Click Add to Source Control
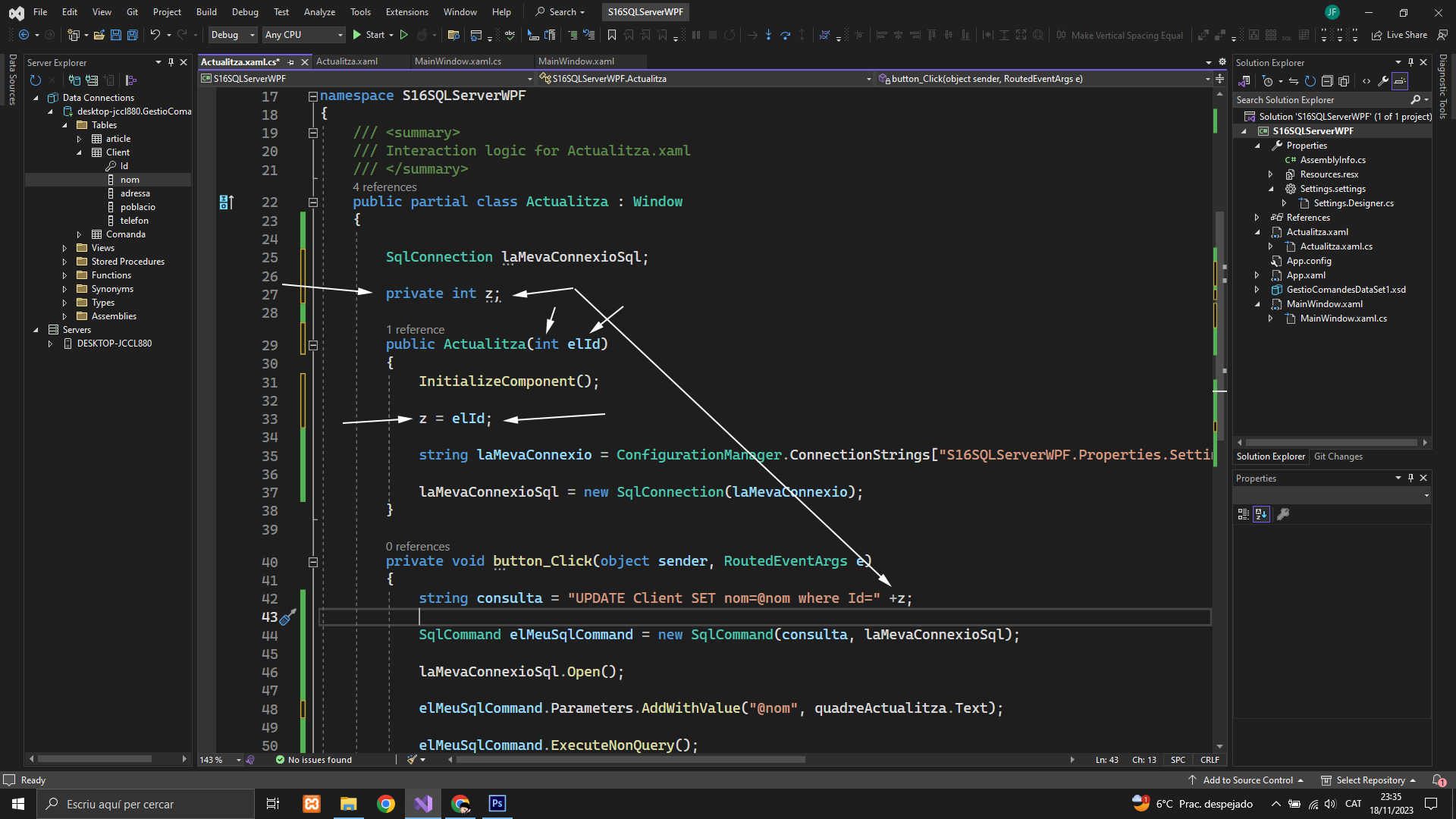The height and width of the screenshot is (819, 1456). [x=1247, y=780]
